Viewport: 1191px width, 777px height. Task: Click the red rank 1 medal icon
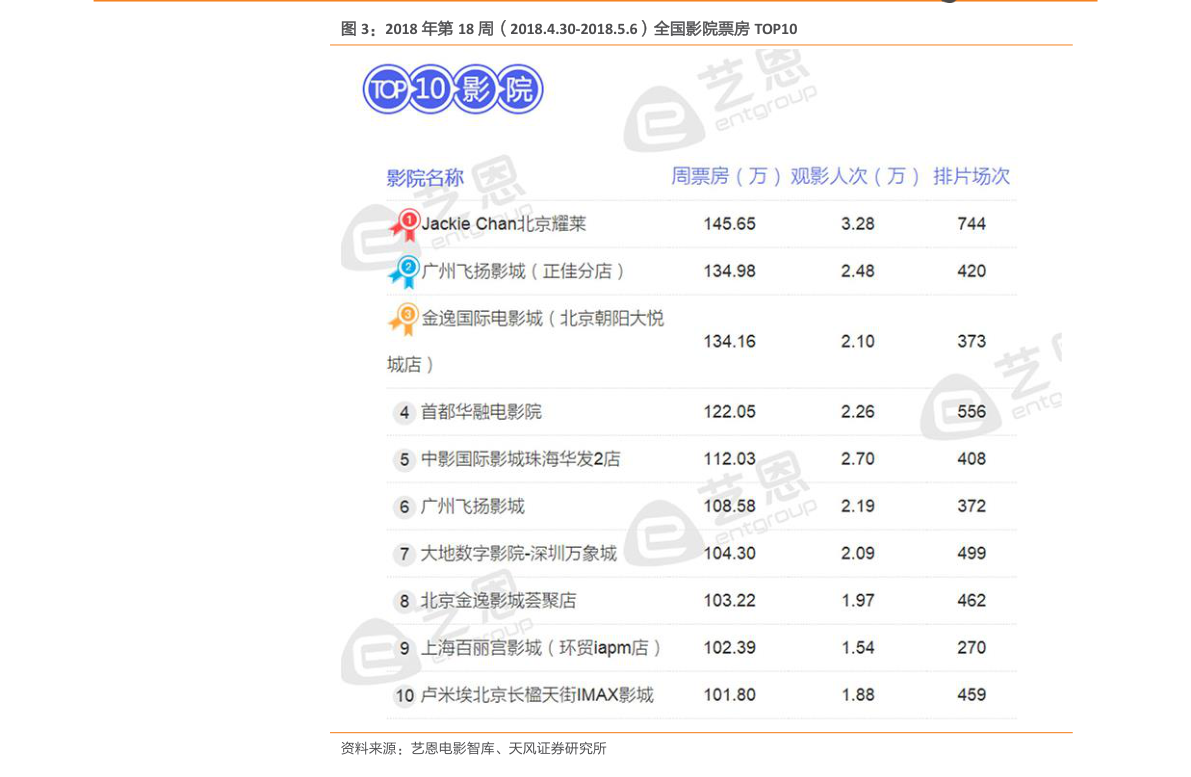click(x=406, y=225)
